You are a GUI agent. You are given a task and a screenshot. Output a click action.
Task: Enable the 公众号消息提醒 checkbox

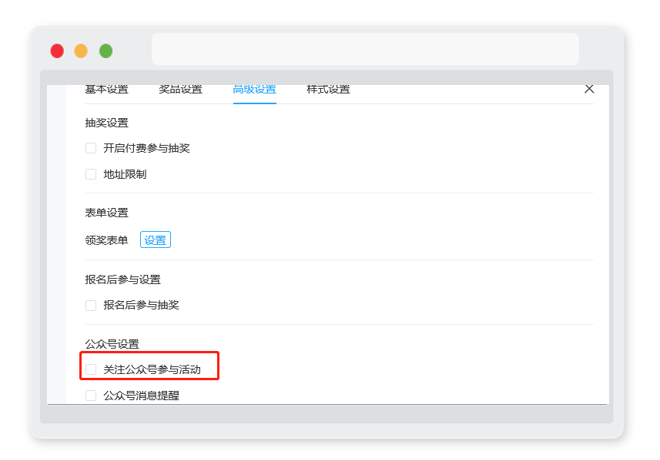(x=90, y=396)
